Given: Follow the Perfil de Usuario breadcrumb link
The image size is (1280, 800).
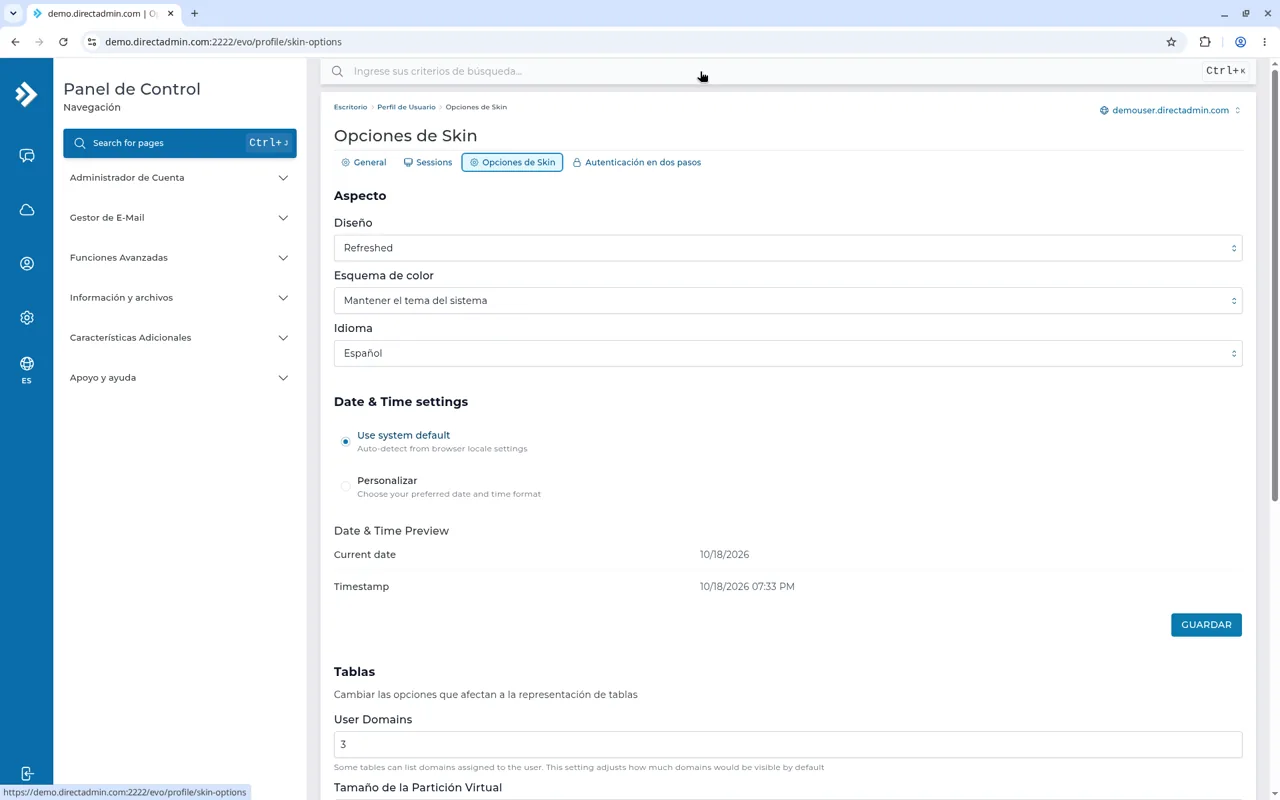Looking at the screenshot, I should tap(406, 107).
